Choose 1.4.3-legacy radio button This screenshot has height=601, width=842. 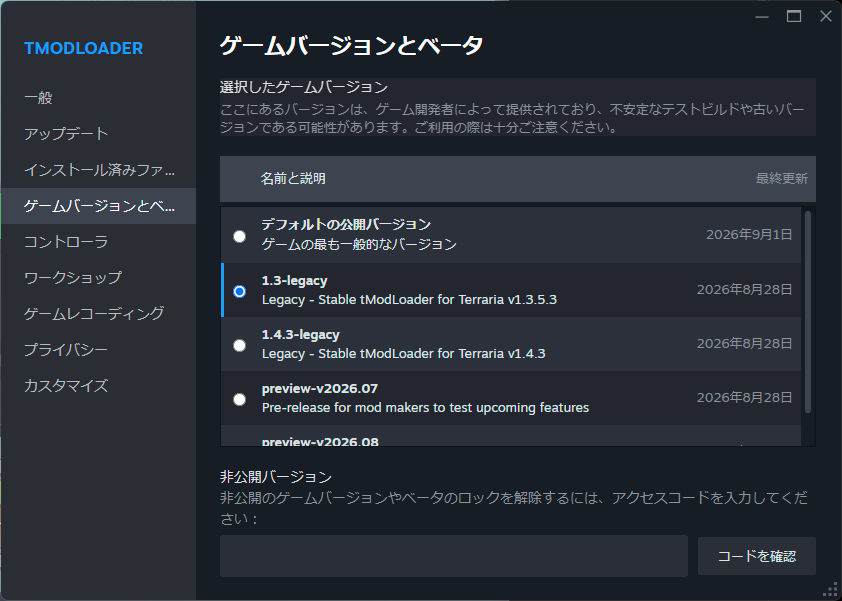[239, 345]
